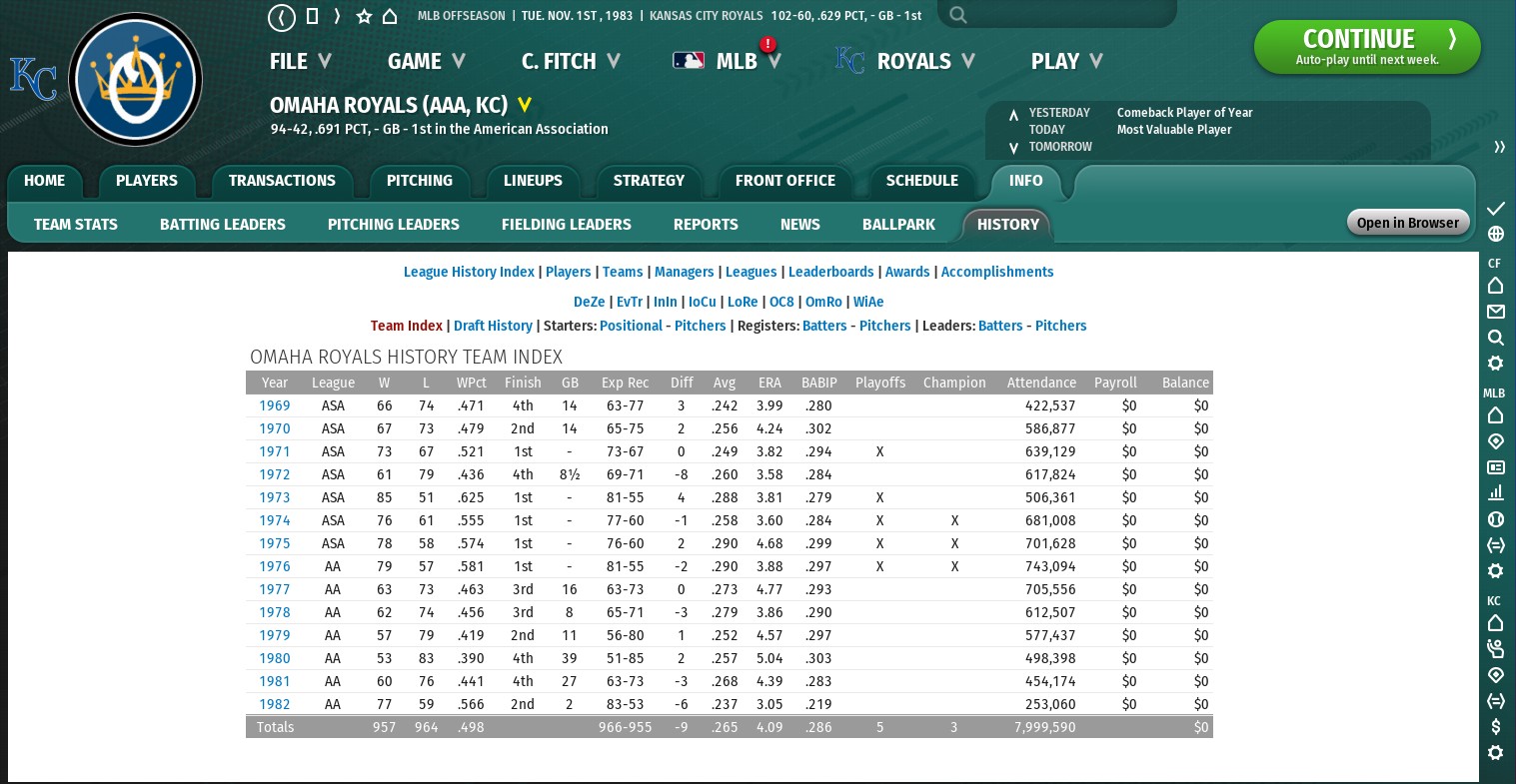
Task: Open the C. FITCH manager dropdown
Action: (x=571, y=61)
